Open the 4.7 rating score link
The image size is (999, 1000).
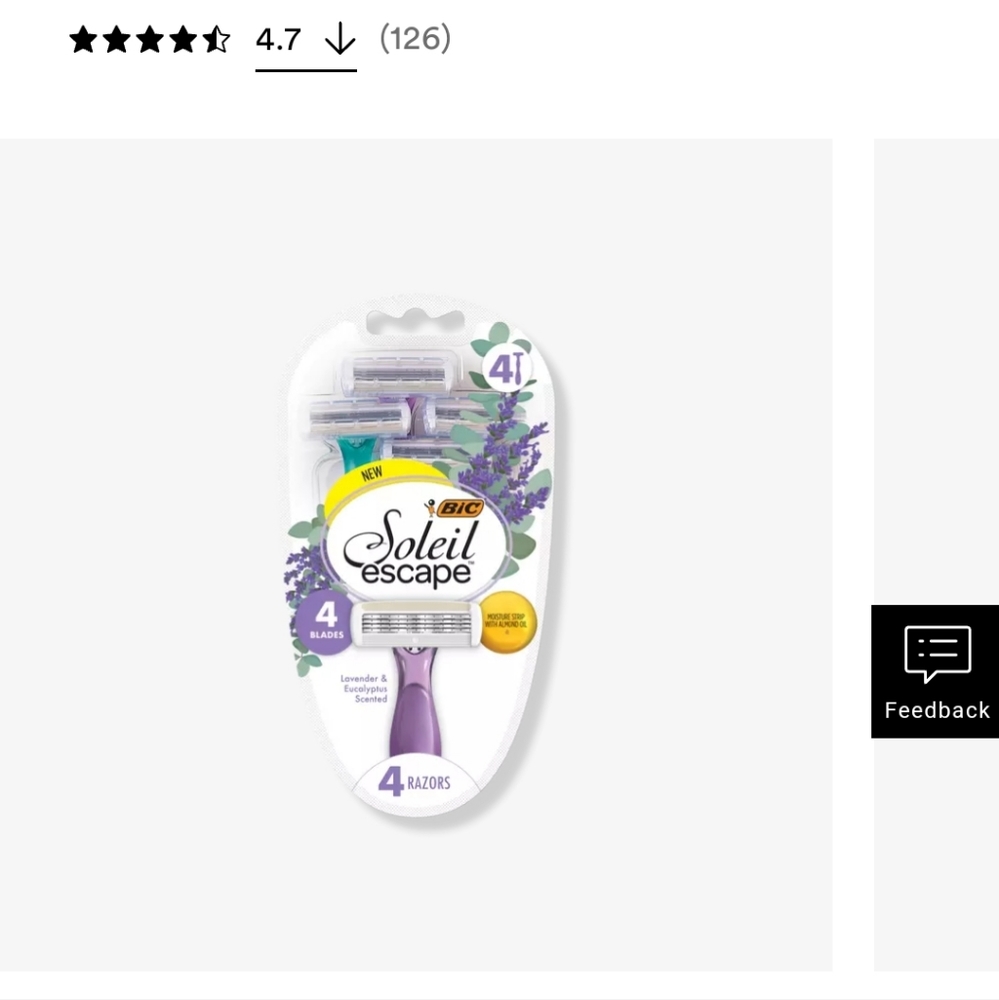coord(278,40)
